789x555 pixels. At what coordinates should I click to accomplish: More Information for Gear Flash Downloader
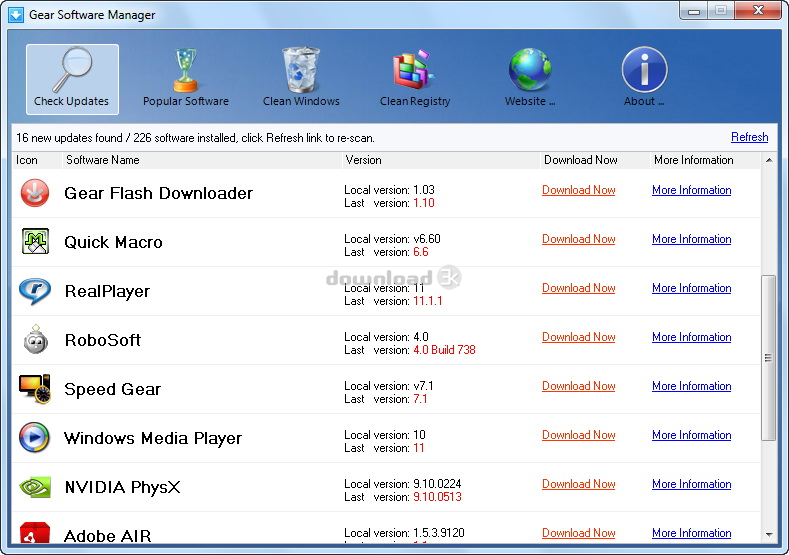tap(691, 190)
